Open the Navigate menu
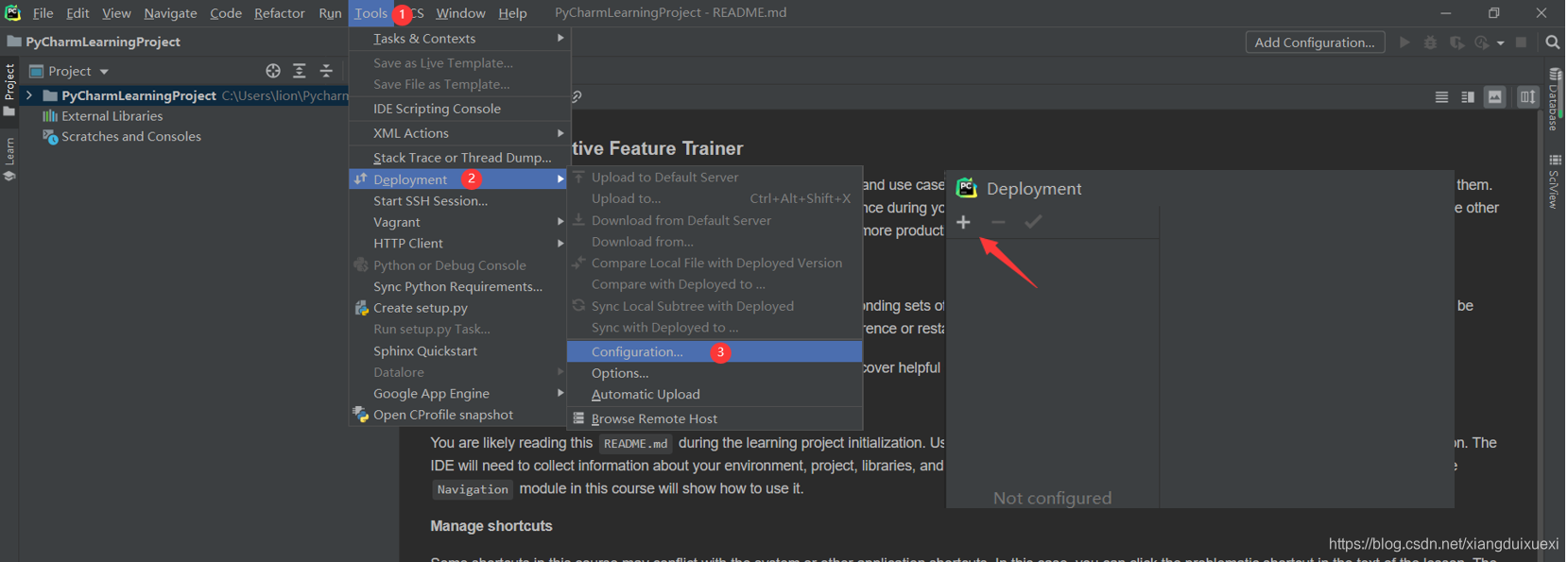 (170, 13)
